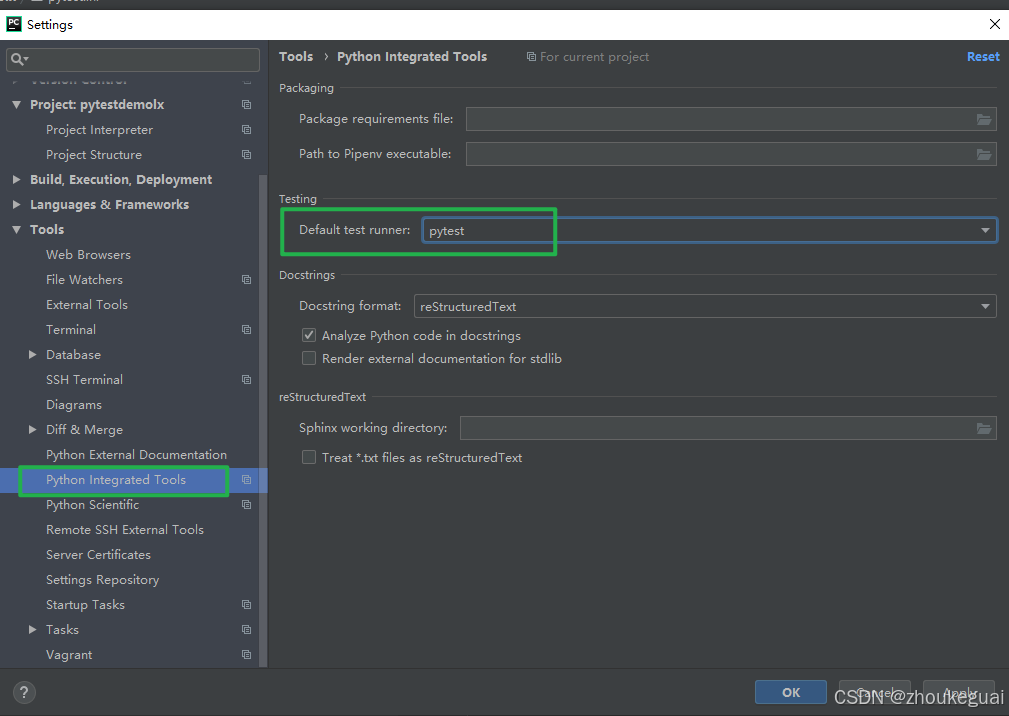Image resolution: width=1009 pixels, height=716 pixels.
Task: Click the Reset link
Action: pyautogui.click(x=983, y=57)
